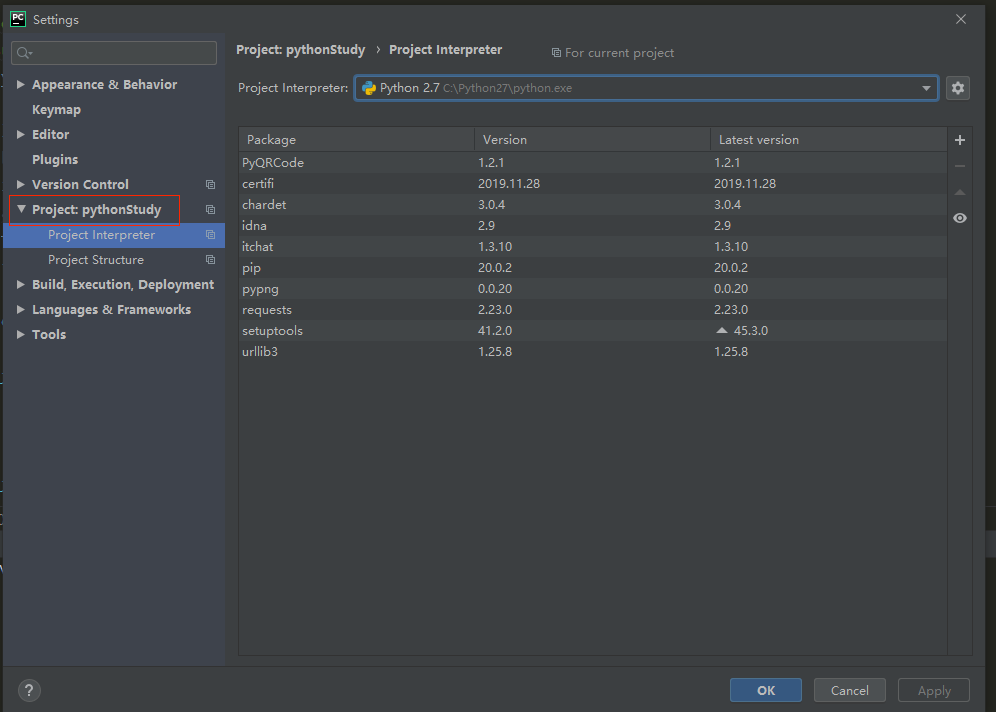Expand Languages & Frameworks section
Image resolution: width=996 pixels, height=712 pixels.
(x=20, y=309)
